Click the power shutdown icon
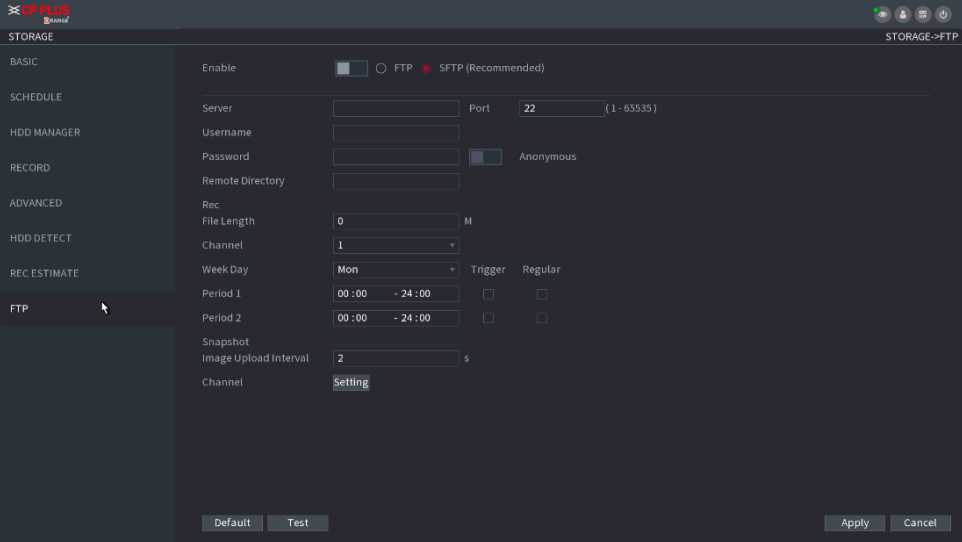This screenshot has width=962, height=542. click(942, 14)
